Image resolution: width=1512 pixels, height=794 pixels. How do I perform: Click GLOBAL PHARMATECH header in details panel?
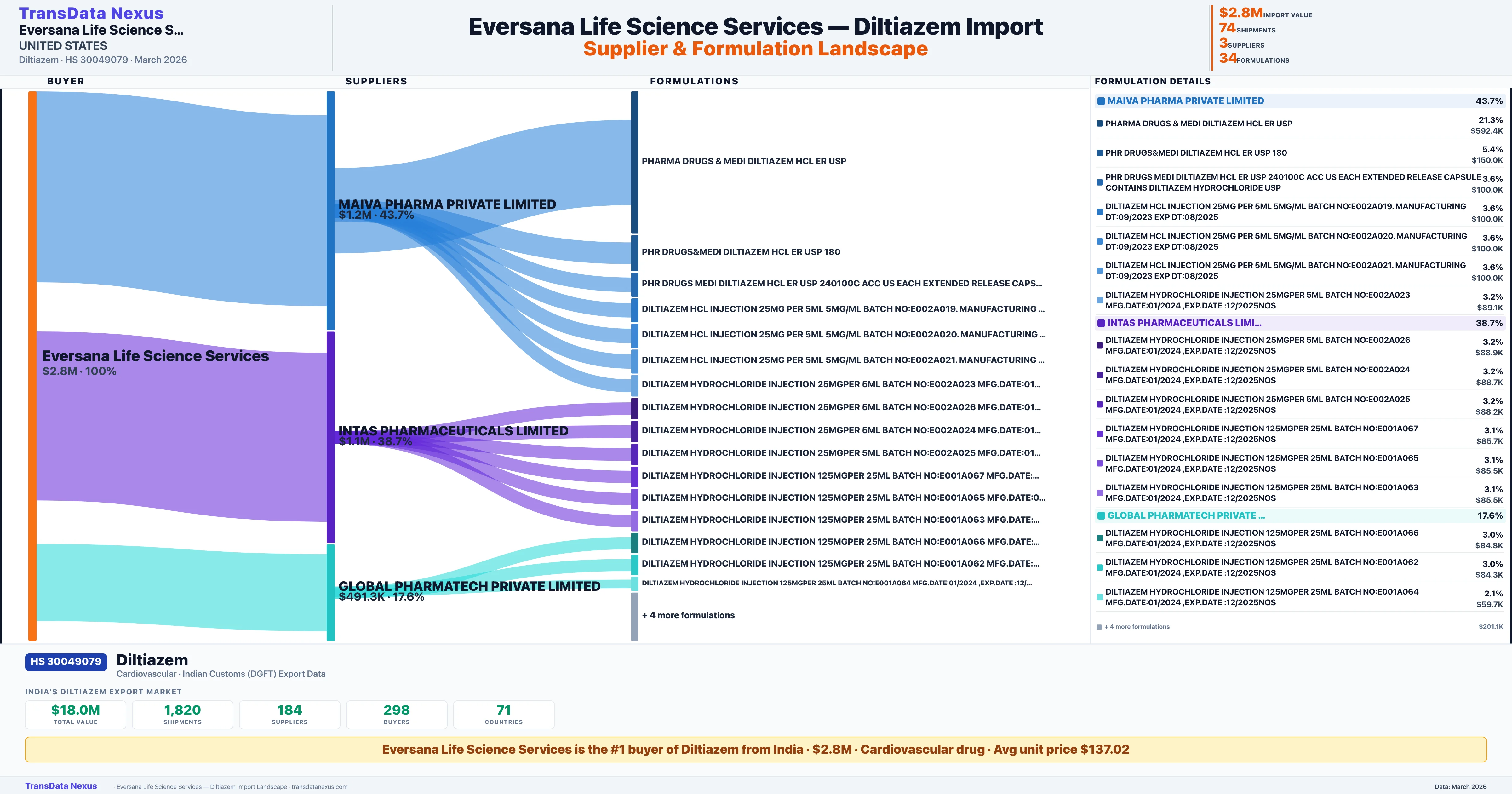[x=1186, y=516]
